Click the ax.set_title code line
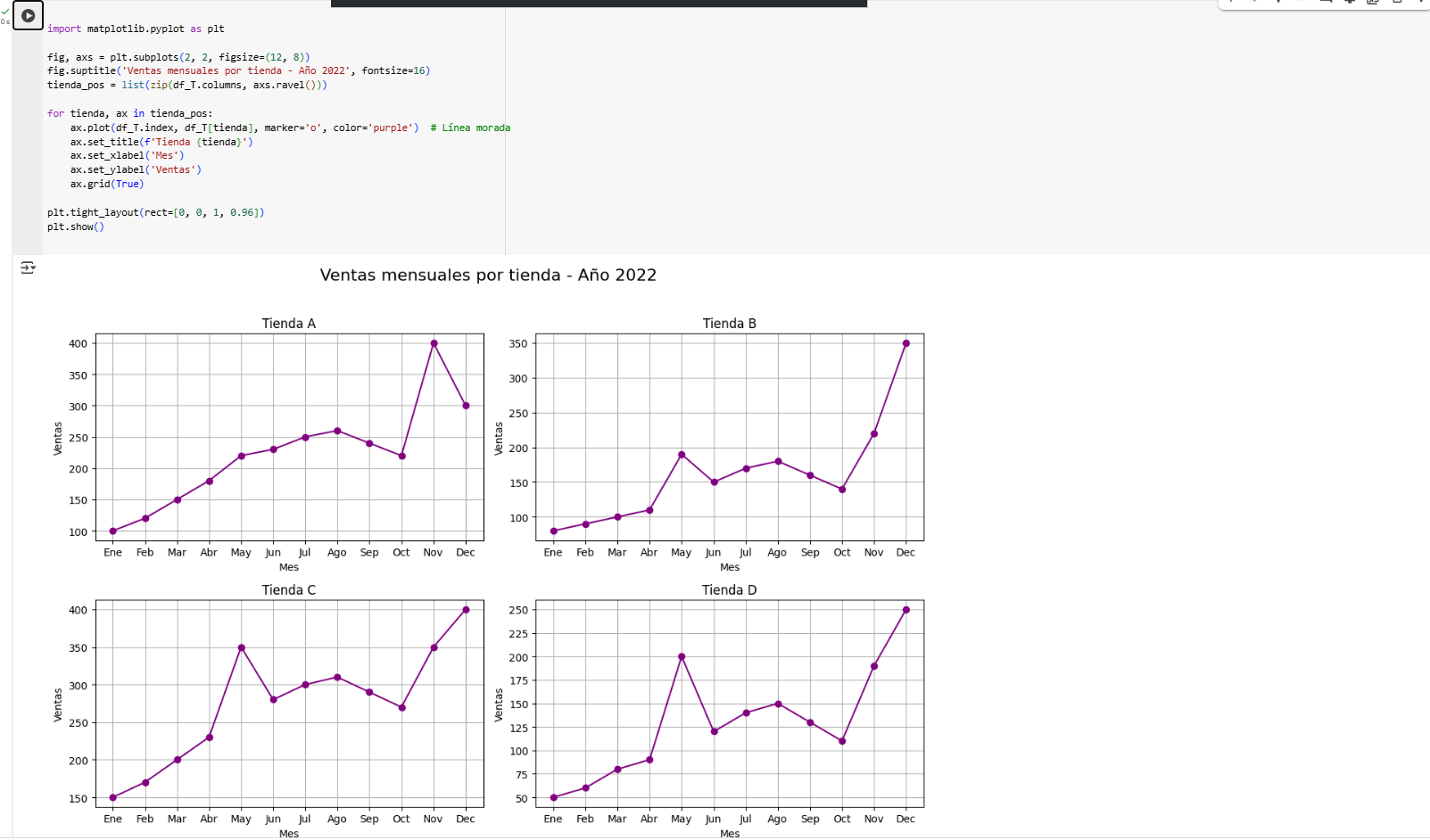Screen dimensions: 1430x840 pyautogui.click(x=161, y=142)
